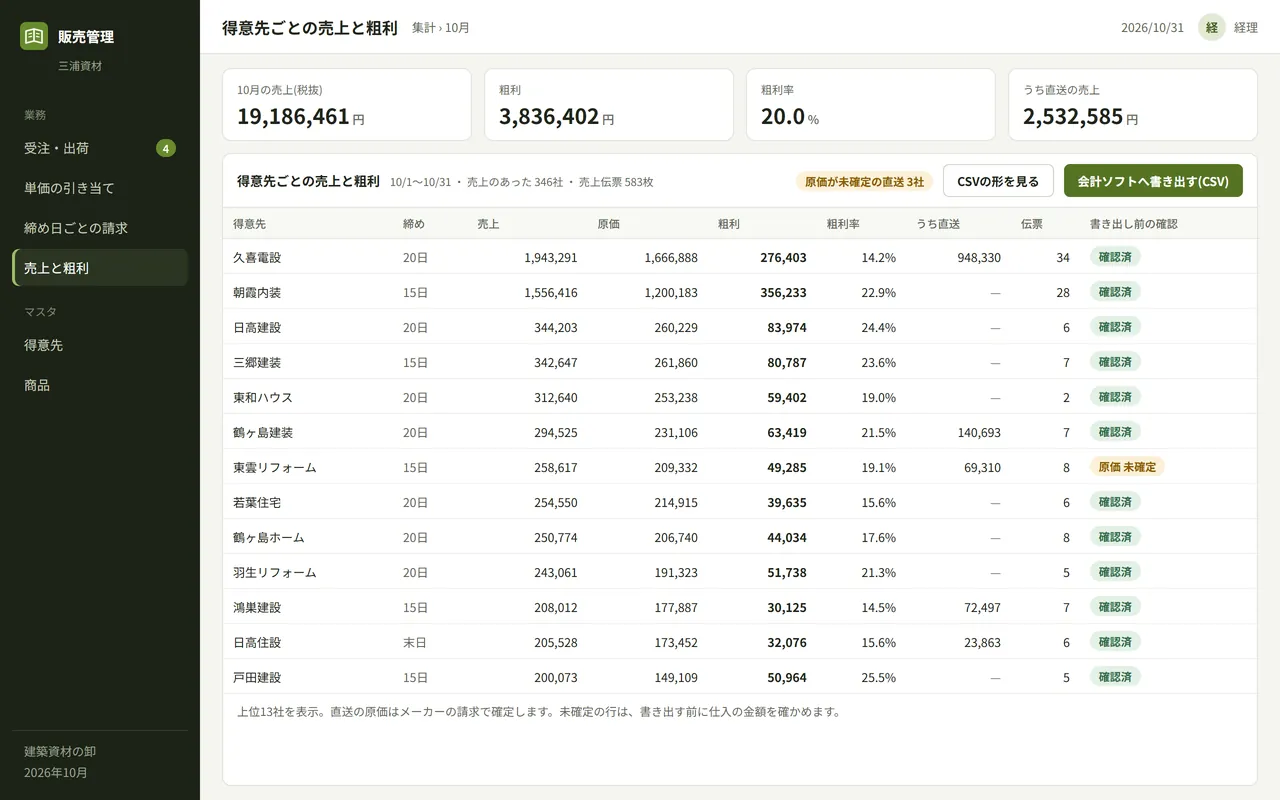The width and height of the screenshot is (1280, 800).
Task: Go to 単価の引き当て page
Action: 100,188
